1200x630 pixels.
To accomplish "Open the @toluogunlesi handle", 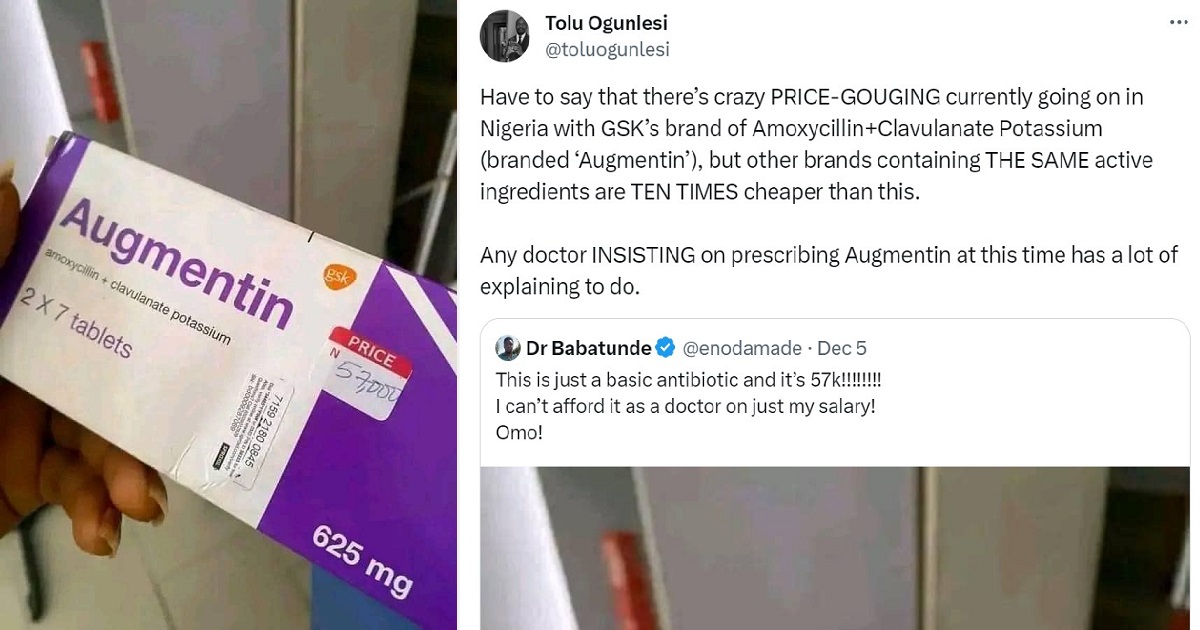I will coord(607,49).
